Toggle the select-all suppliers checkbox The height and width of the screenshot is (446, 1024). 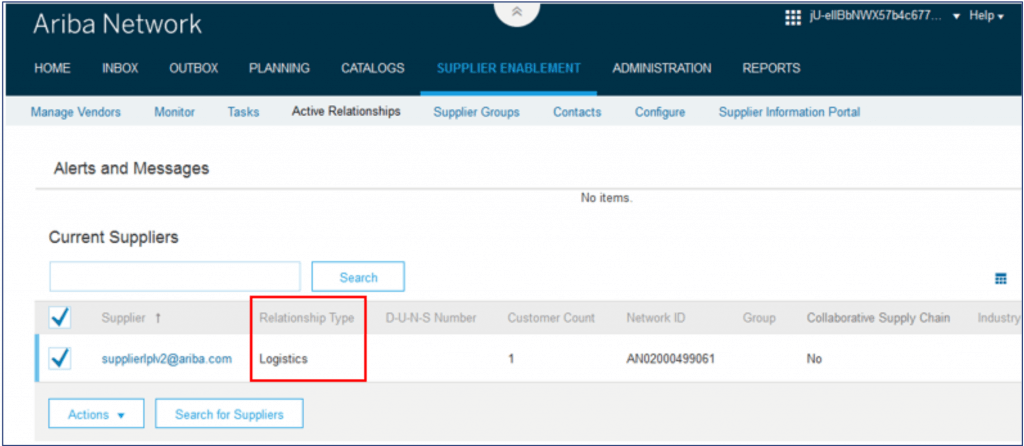(x=60, y=318)
